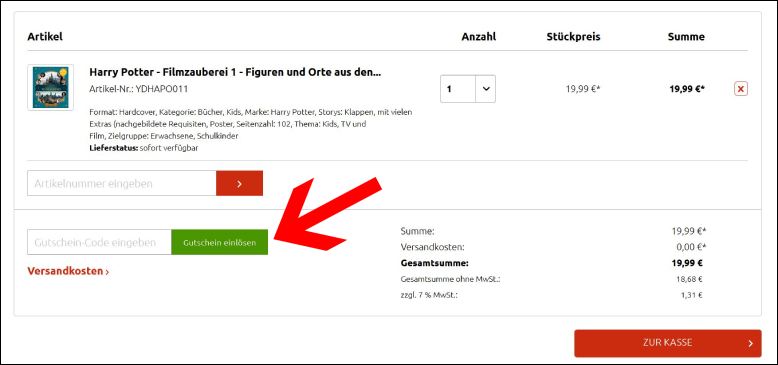Click the Gesamtsumme ohne MwSt.: label
Screen dimensions: 778x365
coord(450,279)
